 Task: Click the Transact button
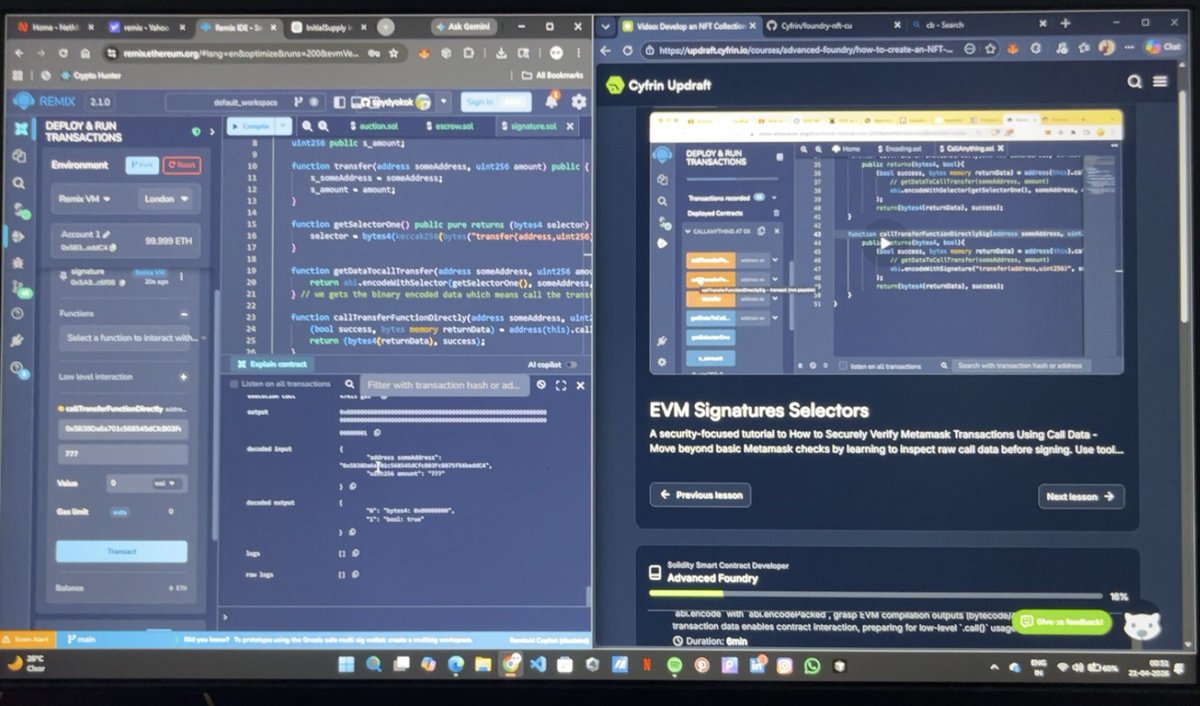(121, 551)
